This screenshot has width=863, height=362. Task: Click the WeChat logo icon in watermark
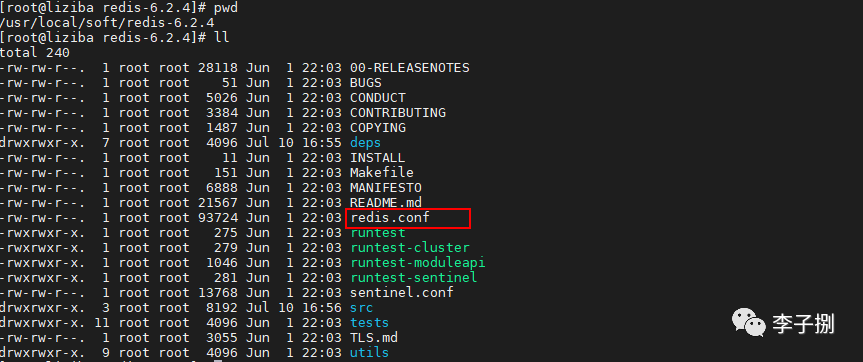pyautogui.click(x=748, y=323)
